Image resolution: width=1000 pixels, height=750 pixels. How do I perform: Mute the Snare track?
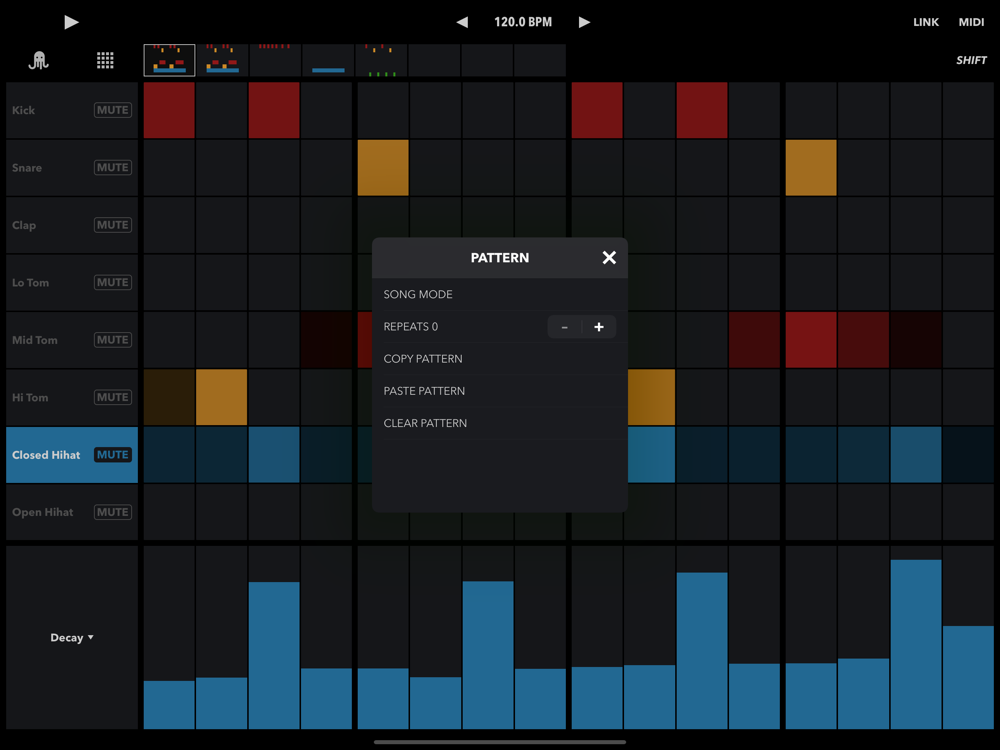[112, 168]
